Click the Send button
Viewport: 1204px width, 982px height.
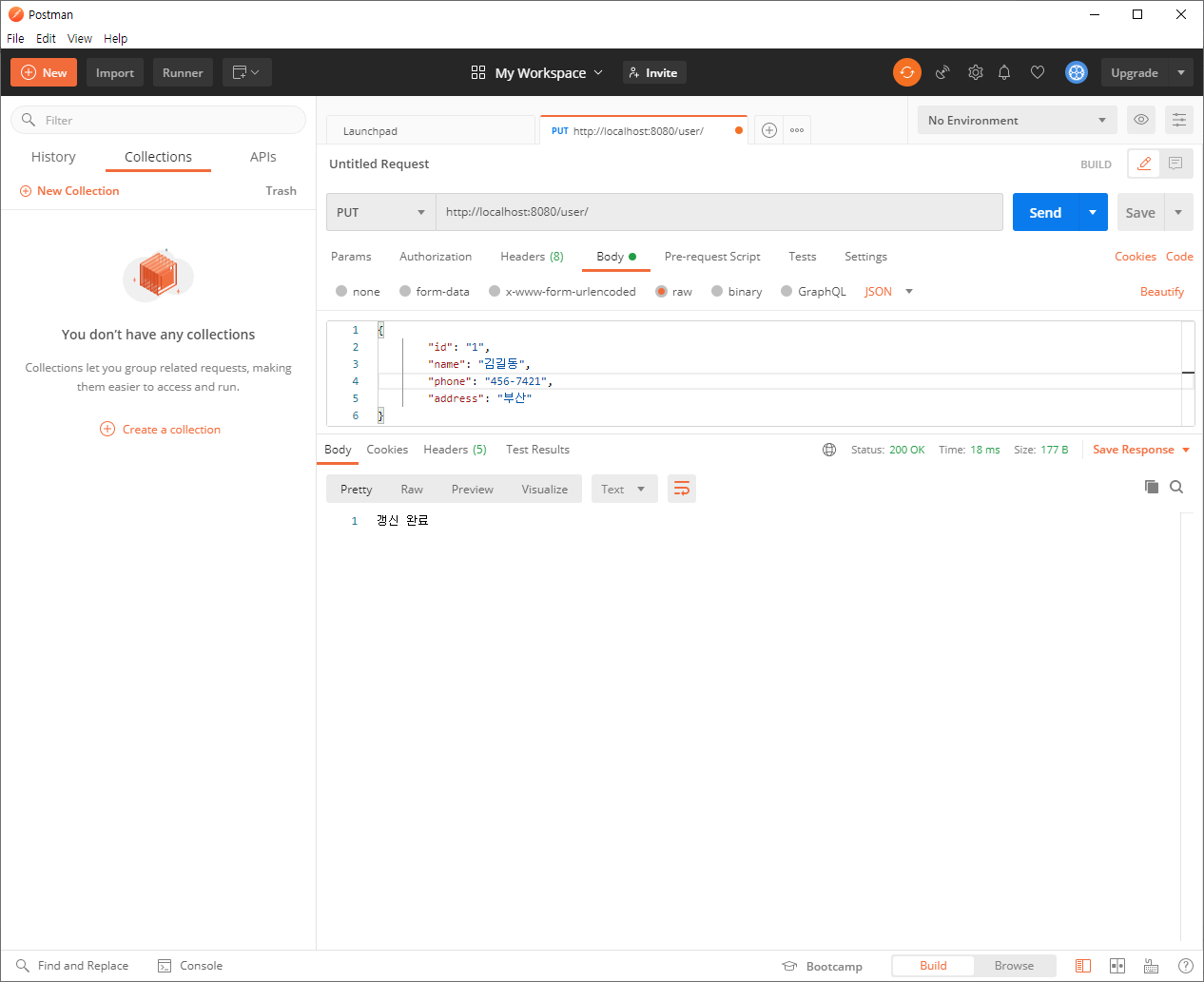pos(1045,212)
